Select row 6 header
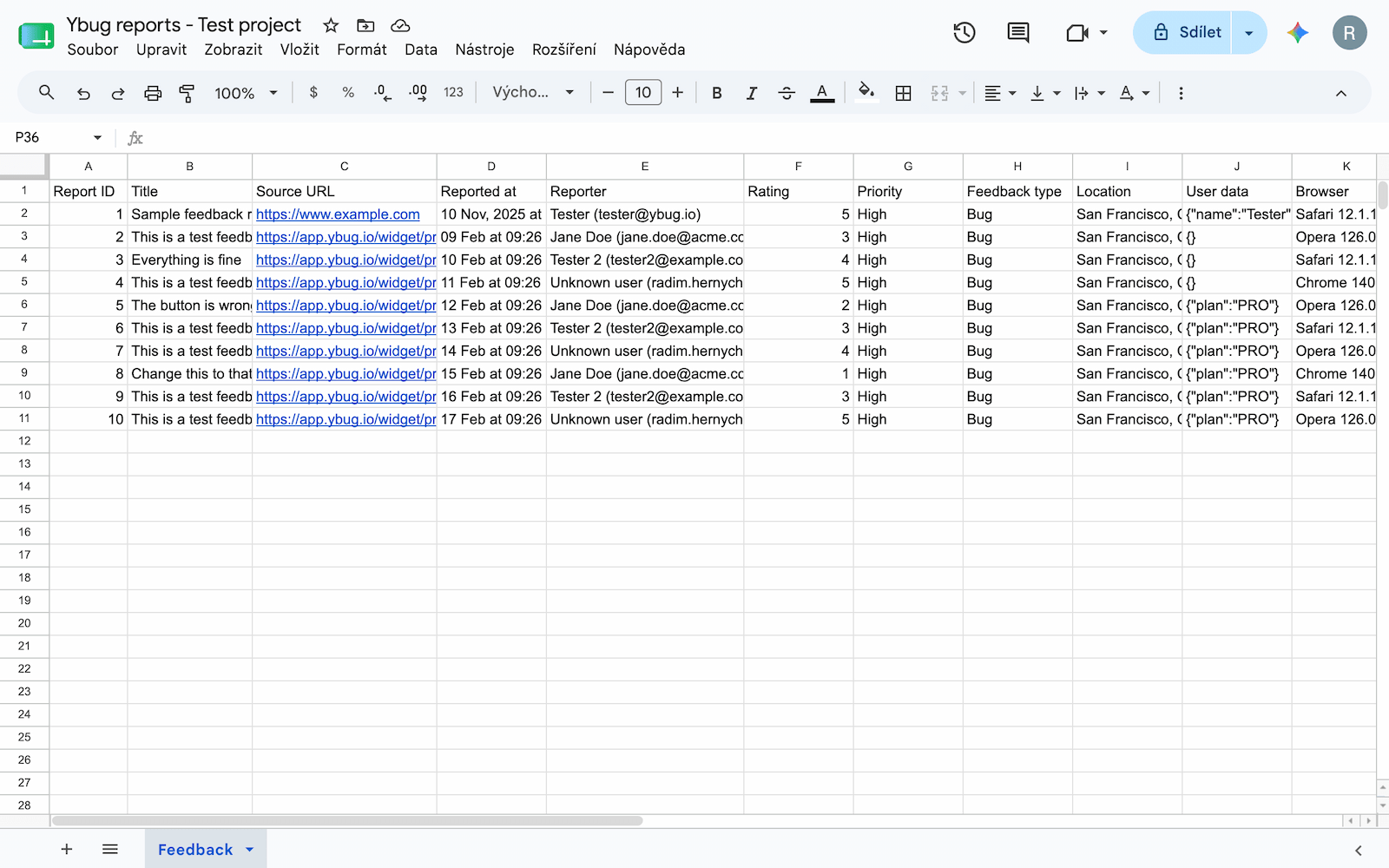Viewport: 1389px width, 868px height. pos(24,305)
